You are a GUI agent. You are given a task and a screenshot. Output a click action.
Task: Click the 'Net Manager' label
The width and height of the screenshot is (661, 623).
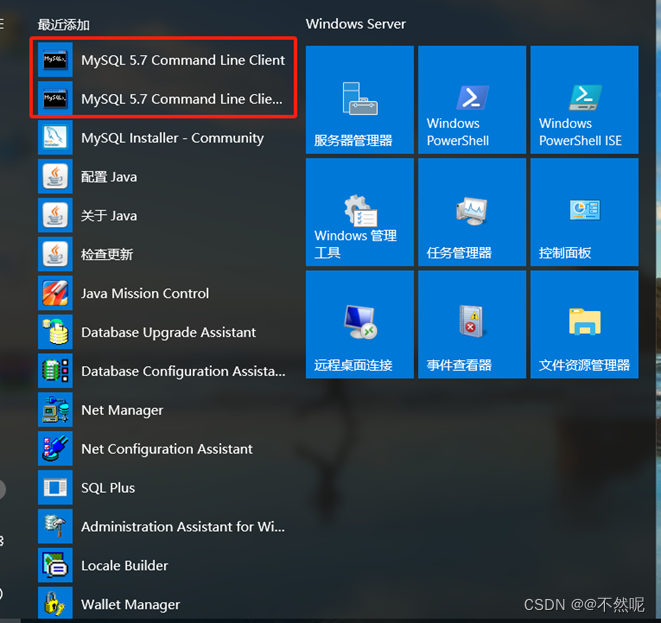[x=122, y=411]
